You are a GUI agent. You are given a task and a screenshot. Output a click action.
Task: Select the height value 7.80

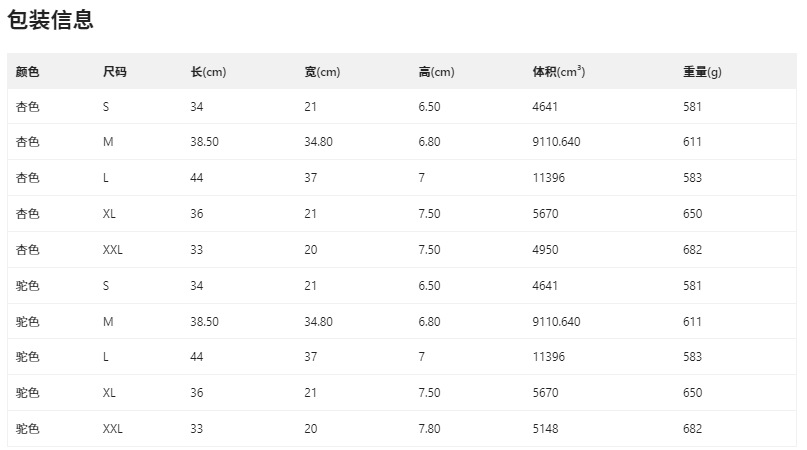(x=429, y=429)
